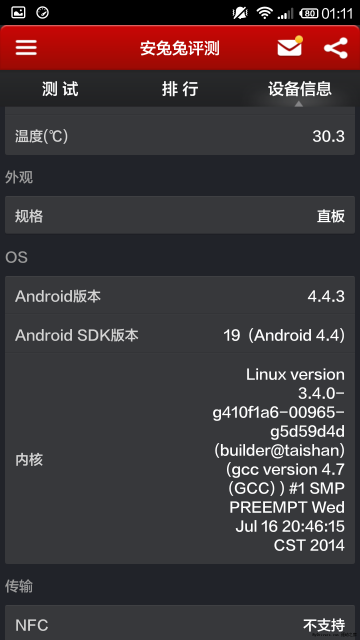The width and height of the screenshot is (360, 640).
Task: Tap the muted notification bell icon
Action: pyautogui.click(x=240, y=13)
